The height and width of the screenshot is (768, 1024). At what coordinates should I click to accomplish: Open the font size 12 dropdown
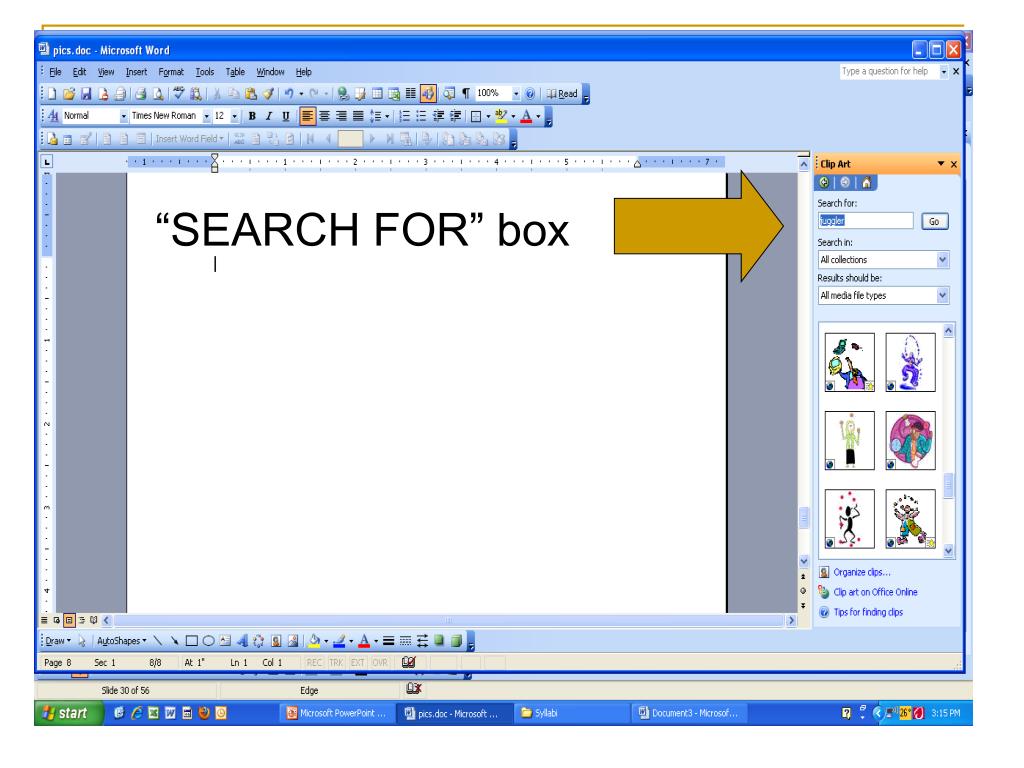tap(234, 116)
